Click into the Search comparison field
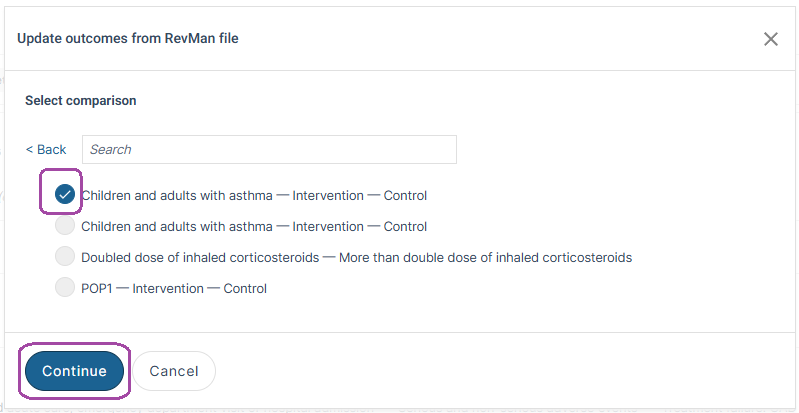Image resolution: width=799 pixels, height=413 pixels. (269, 149)
